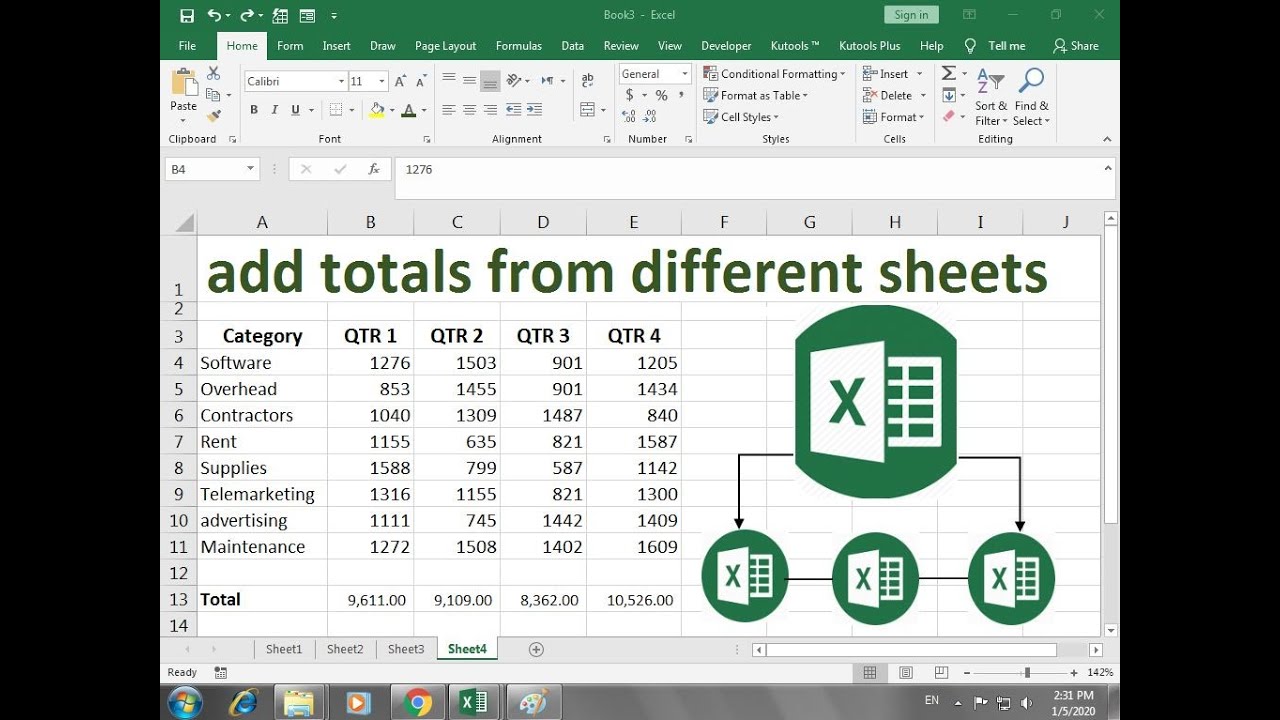Switch to Page Layout view in status bar
This screenshot has height=720, width=1280.
pos(906,673)
